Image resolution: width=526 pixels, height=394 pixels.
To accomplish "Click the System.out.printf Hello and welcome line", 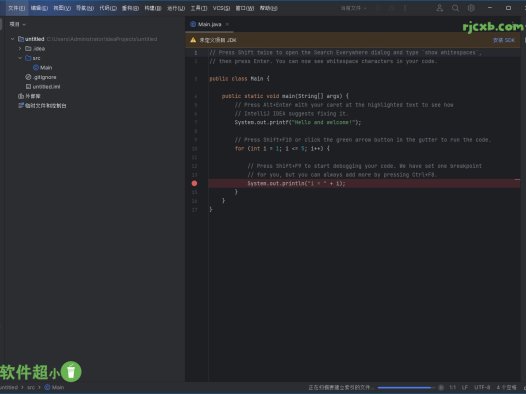I will (x=298, y=122).
